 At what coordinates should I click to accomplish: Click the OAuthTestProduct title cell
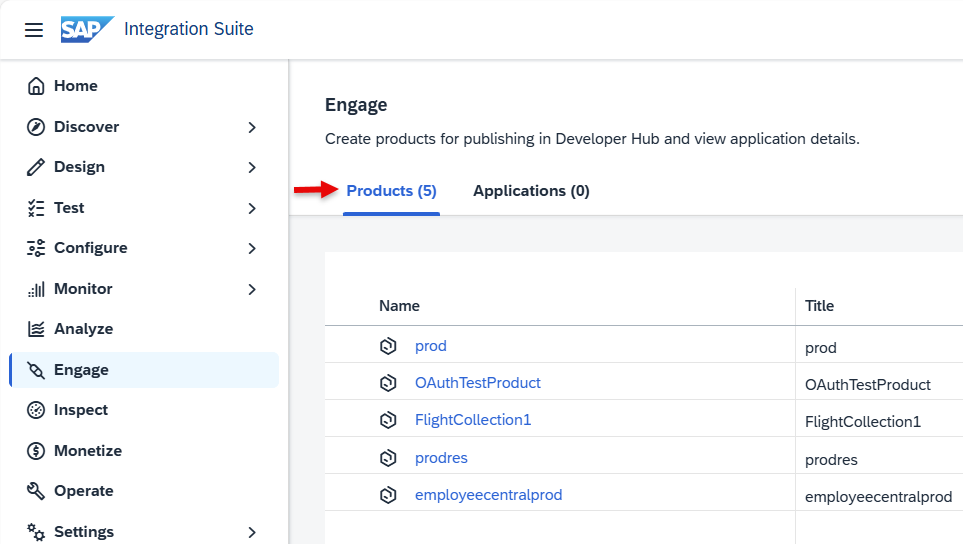tap(868, 385)
